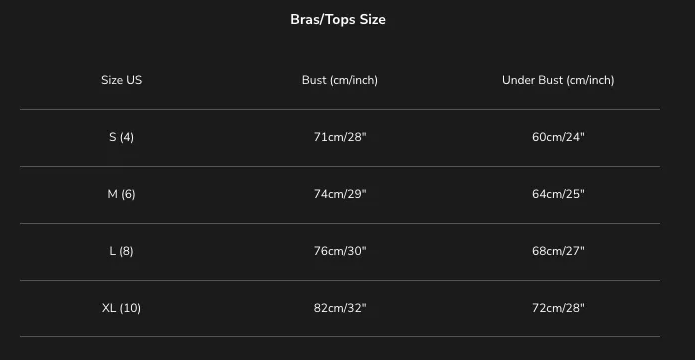Image resolution: width=696 pixels, height=360 pixels.
Task: Click the divider line under the XL row
Action: 340,336
